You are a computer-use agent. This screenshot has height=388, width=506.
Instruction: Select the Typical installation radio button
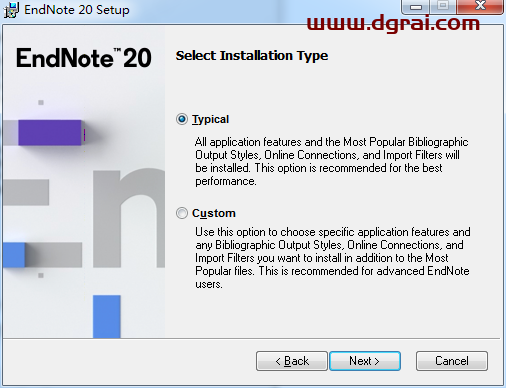pyautogui.click(x=182, y=119)
